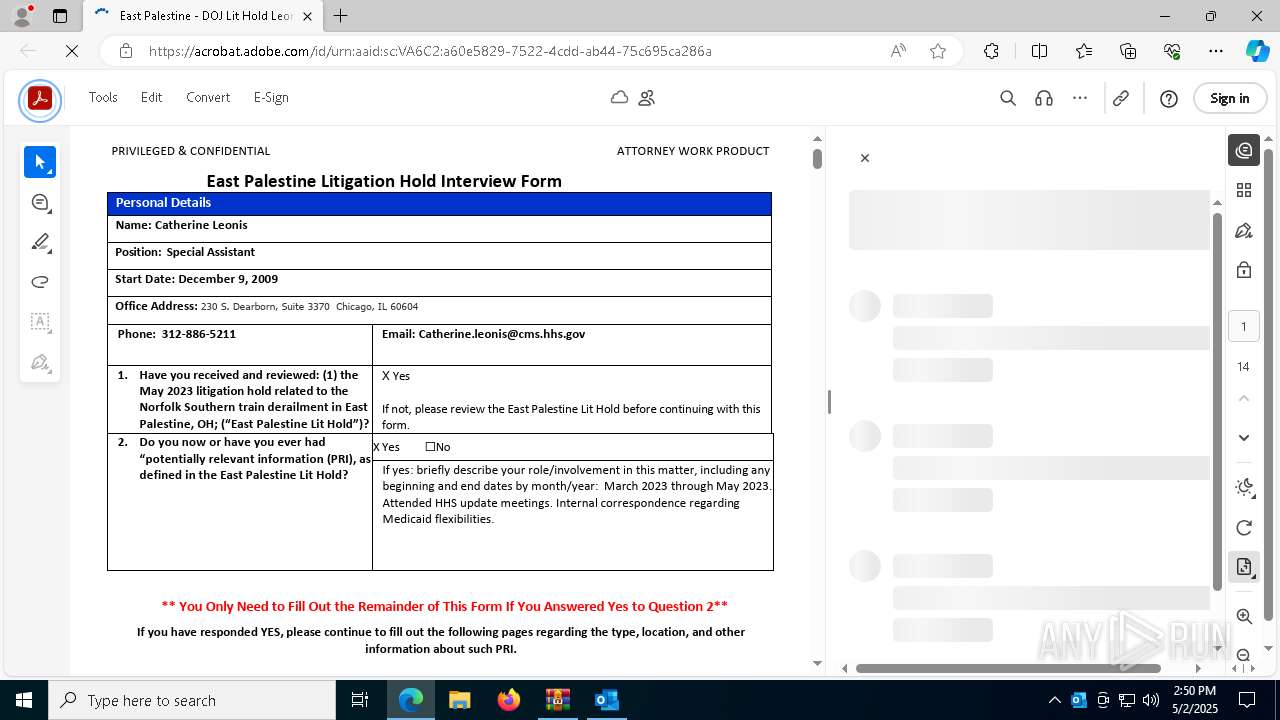Show hidden system tray icons
This screenshot has width=1280, height=720.
click(x=1054, y=700)
